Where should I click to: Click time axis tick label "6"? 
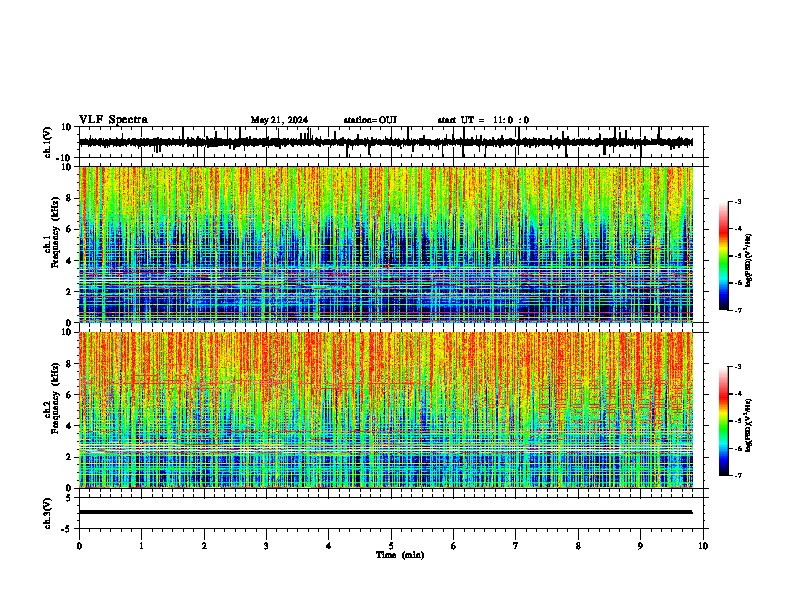click(454, 546)
